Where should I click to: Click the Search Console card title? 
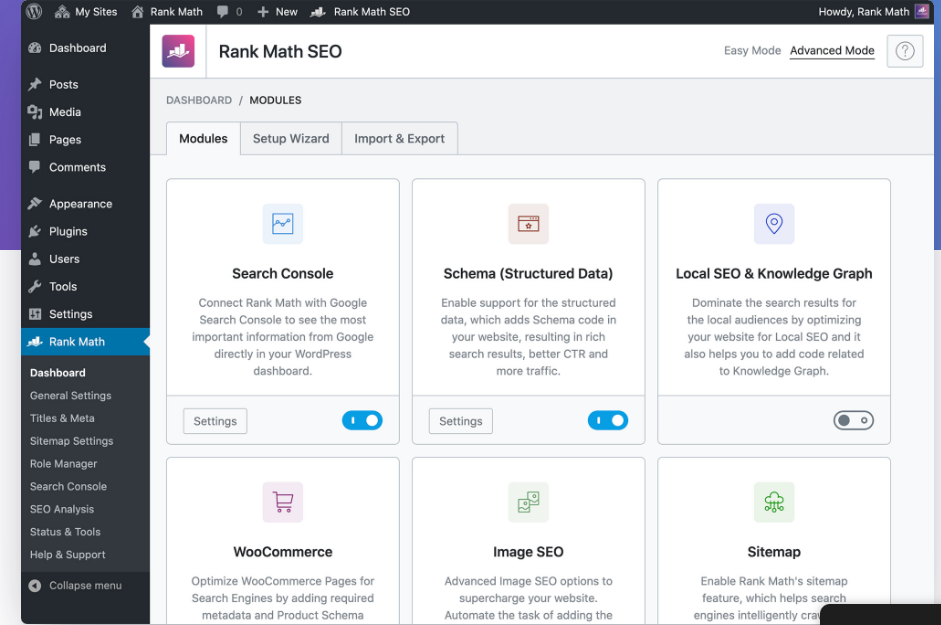tap(283, 274)
